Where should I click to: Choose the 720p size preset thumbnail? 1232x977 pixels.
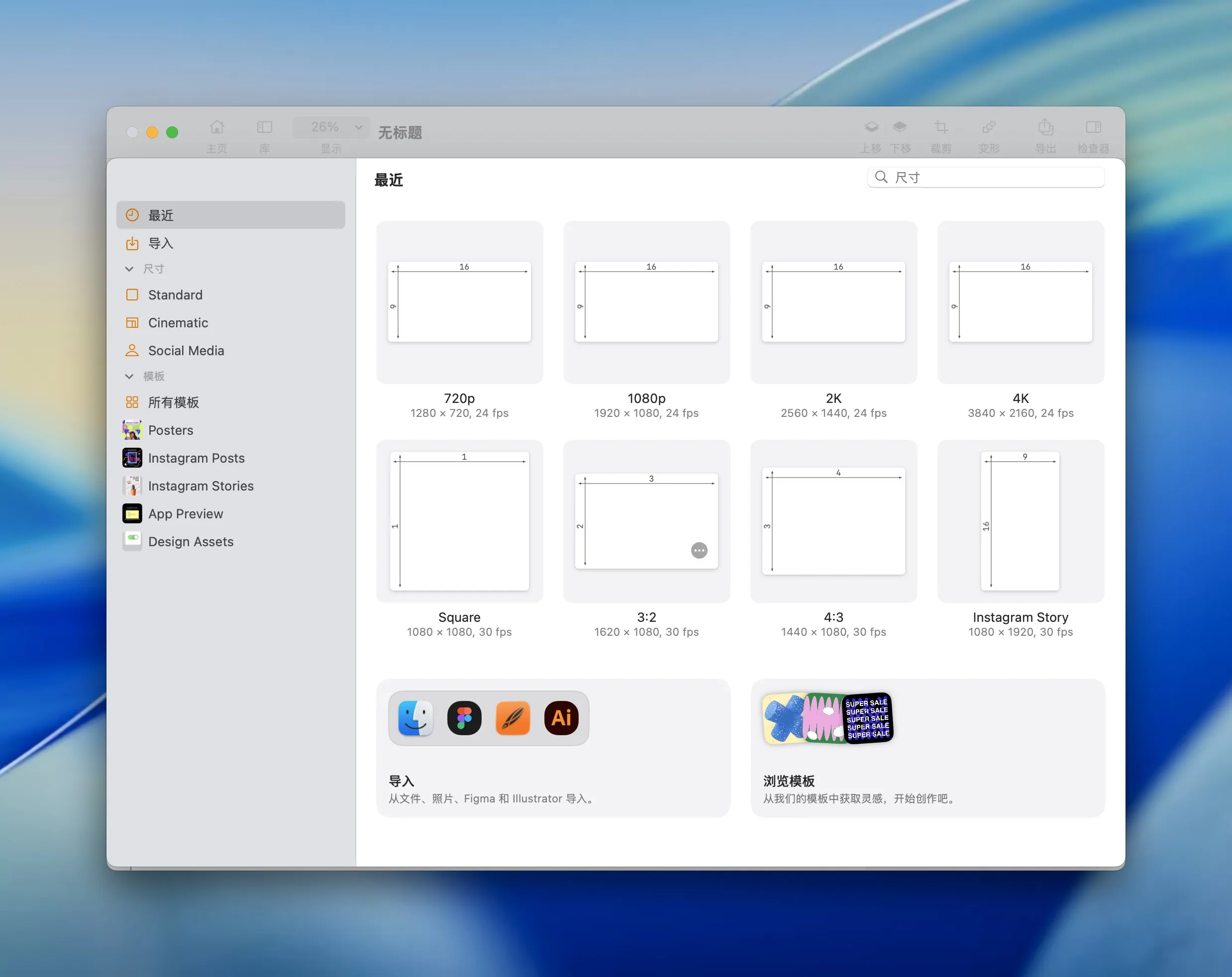point(459,302)
